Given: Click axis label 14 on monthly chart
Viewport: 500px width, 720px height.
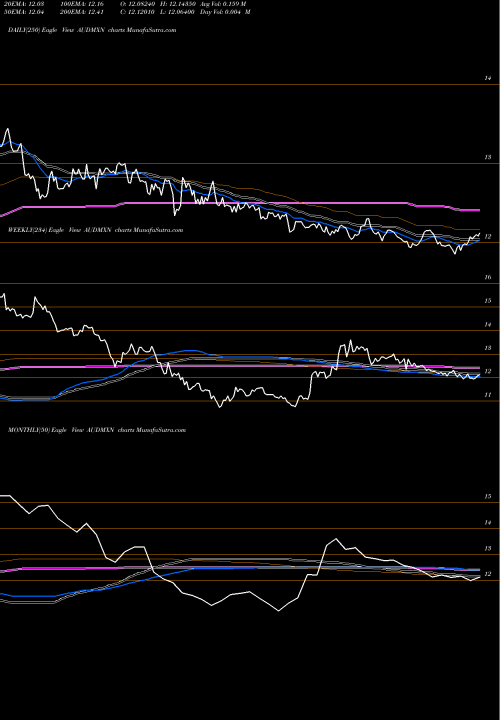Looking at the screenshot, I should click(x=488, y=523).
